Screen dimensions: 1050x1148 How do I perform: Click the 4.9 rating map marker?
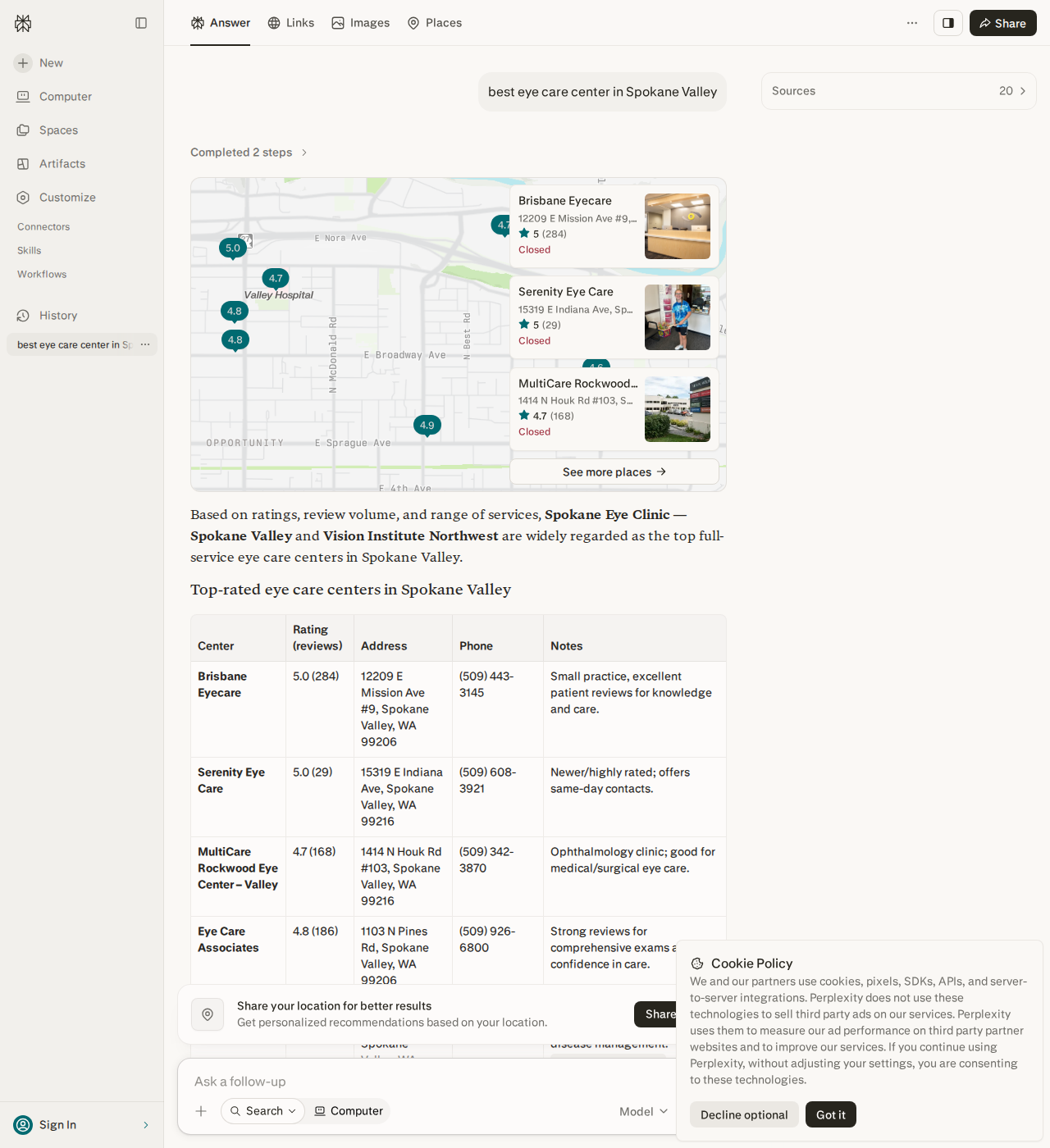(427, 426)
